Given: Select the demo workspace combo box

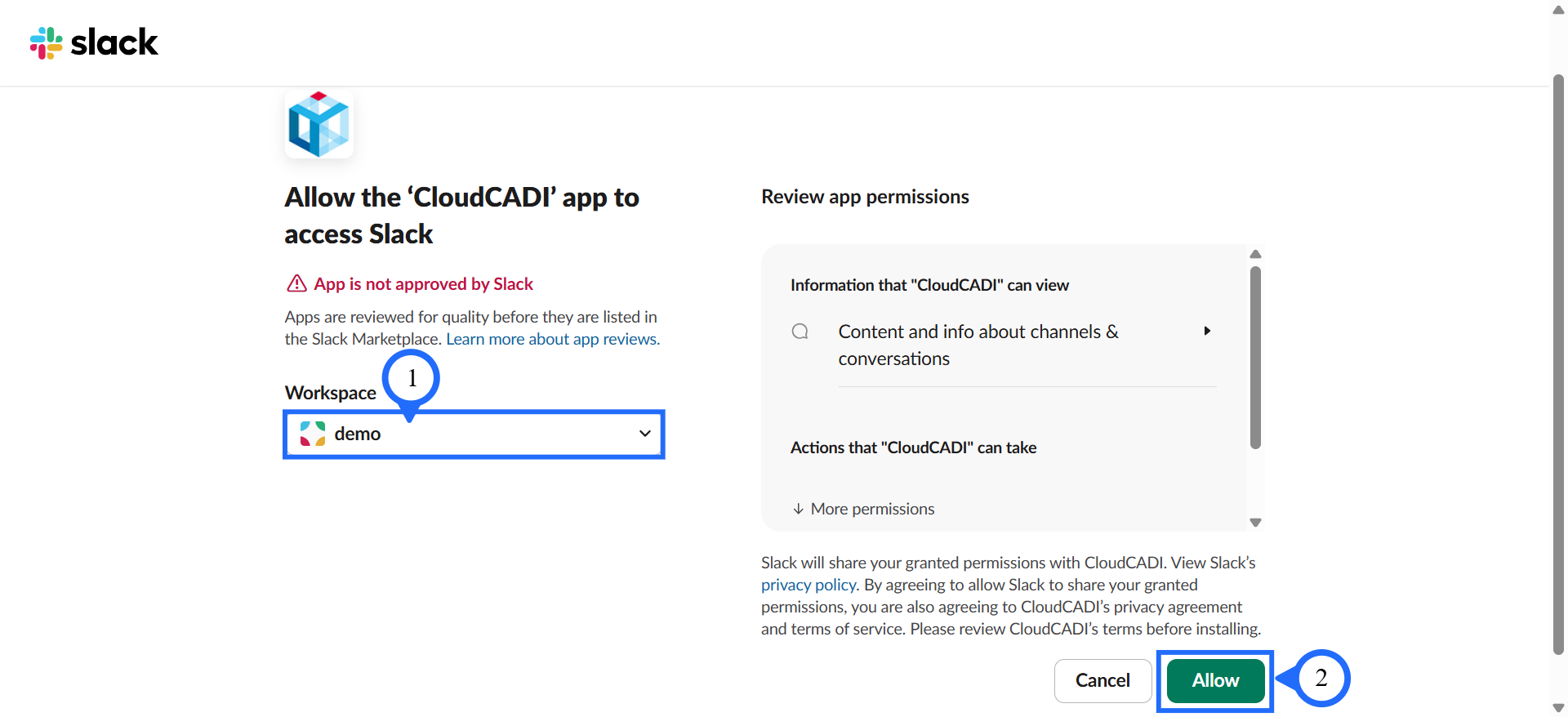Looking at the screenshot, I should tap(474, 434).
